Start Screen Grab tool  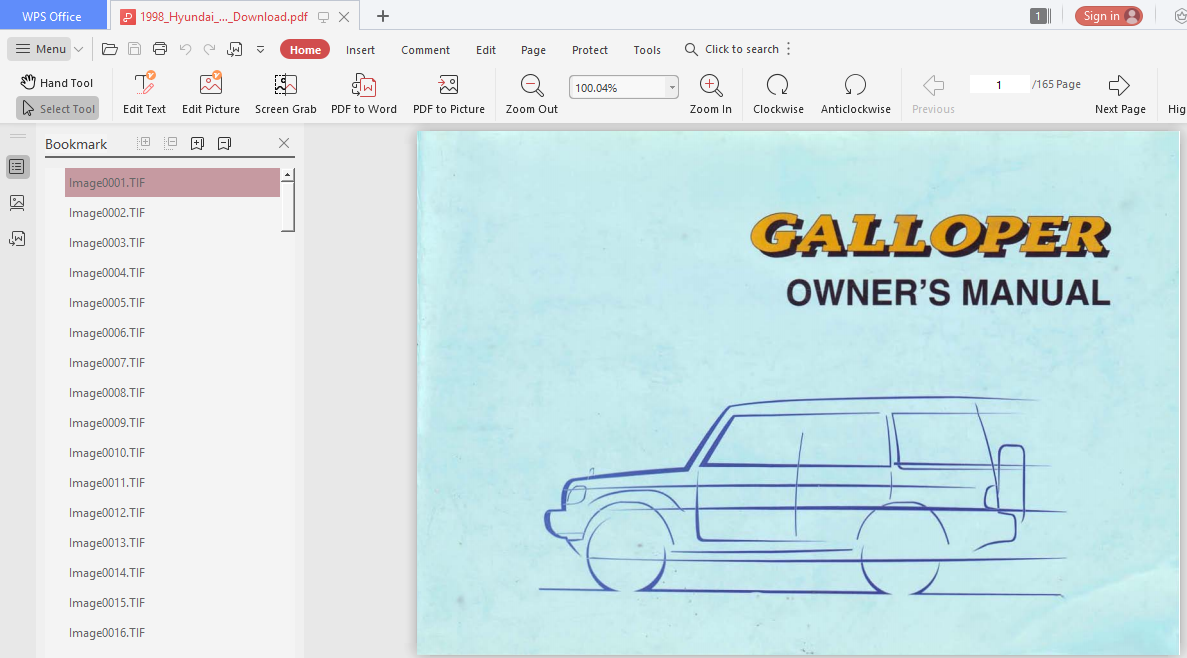coord(285,93)
